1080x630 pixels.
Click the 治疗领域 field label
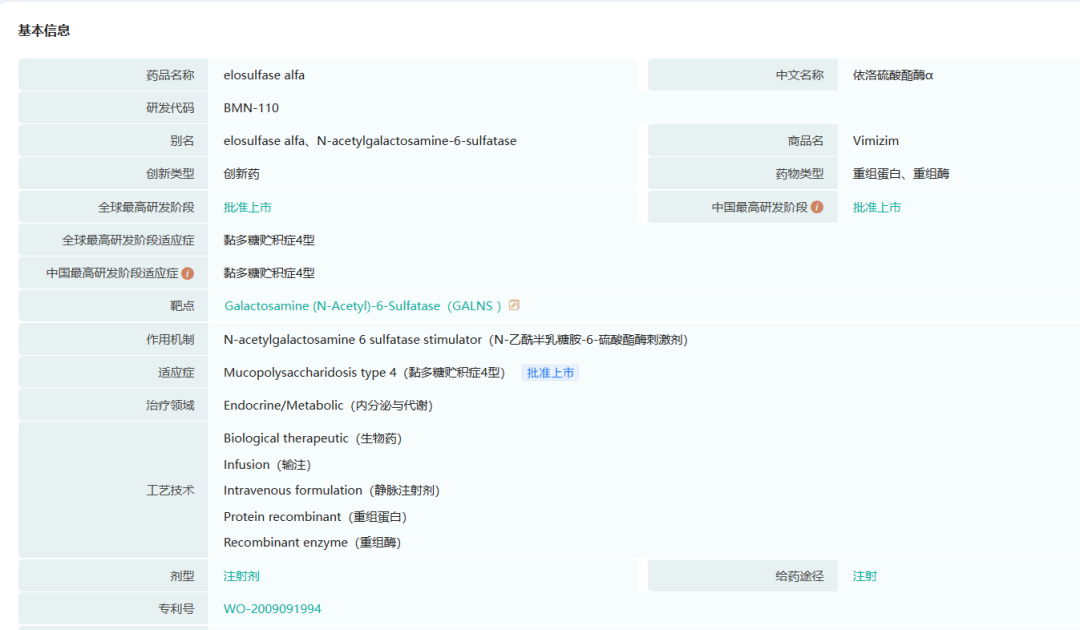(x=170, y=406)
